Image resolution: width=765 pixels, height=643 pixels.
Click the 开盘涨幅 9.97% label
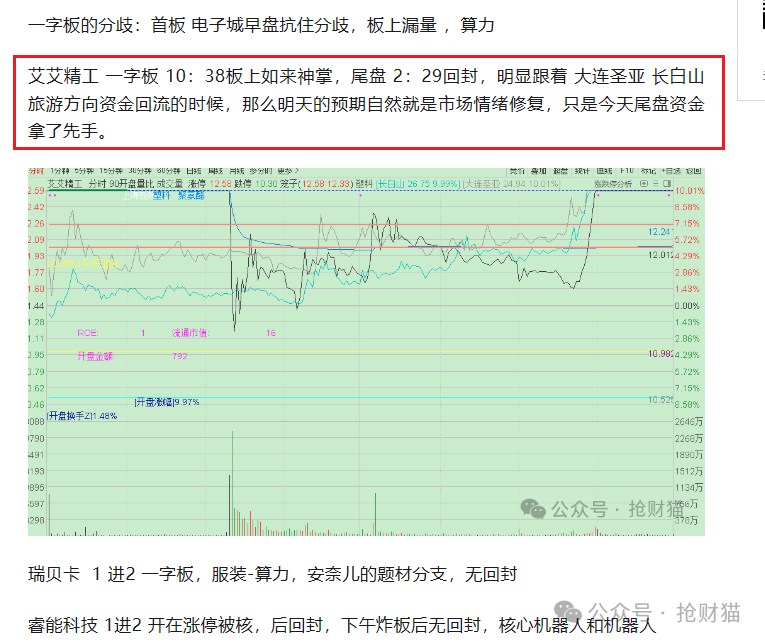(x=167, y=402)
